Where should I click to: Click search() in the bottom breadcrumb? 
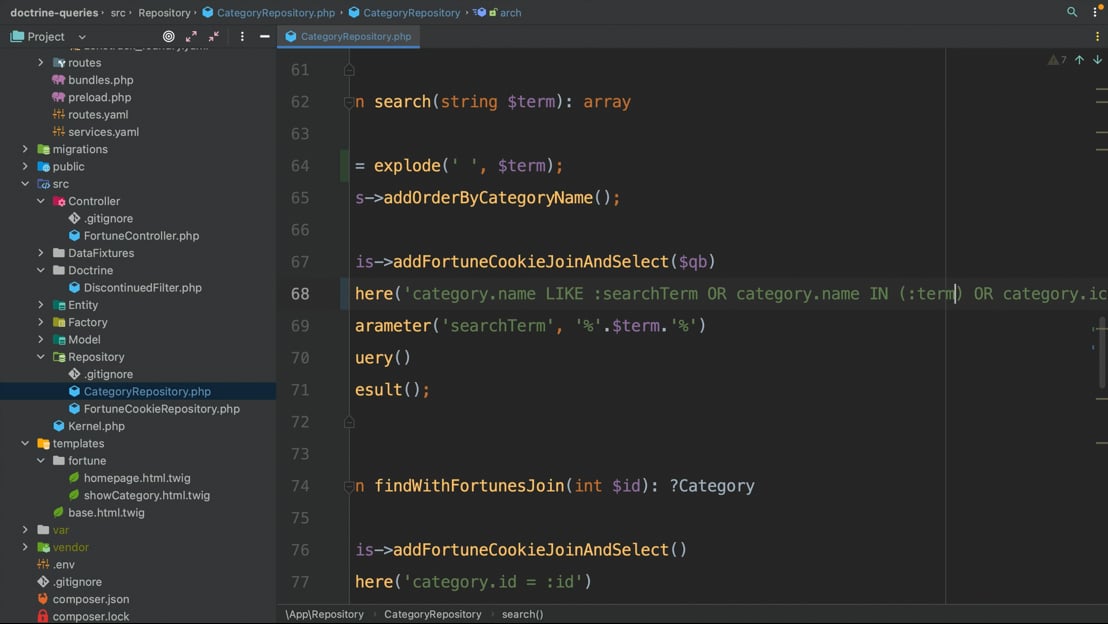[522, 614]
